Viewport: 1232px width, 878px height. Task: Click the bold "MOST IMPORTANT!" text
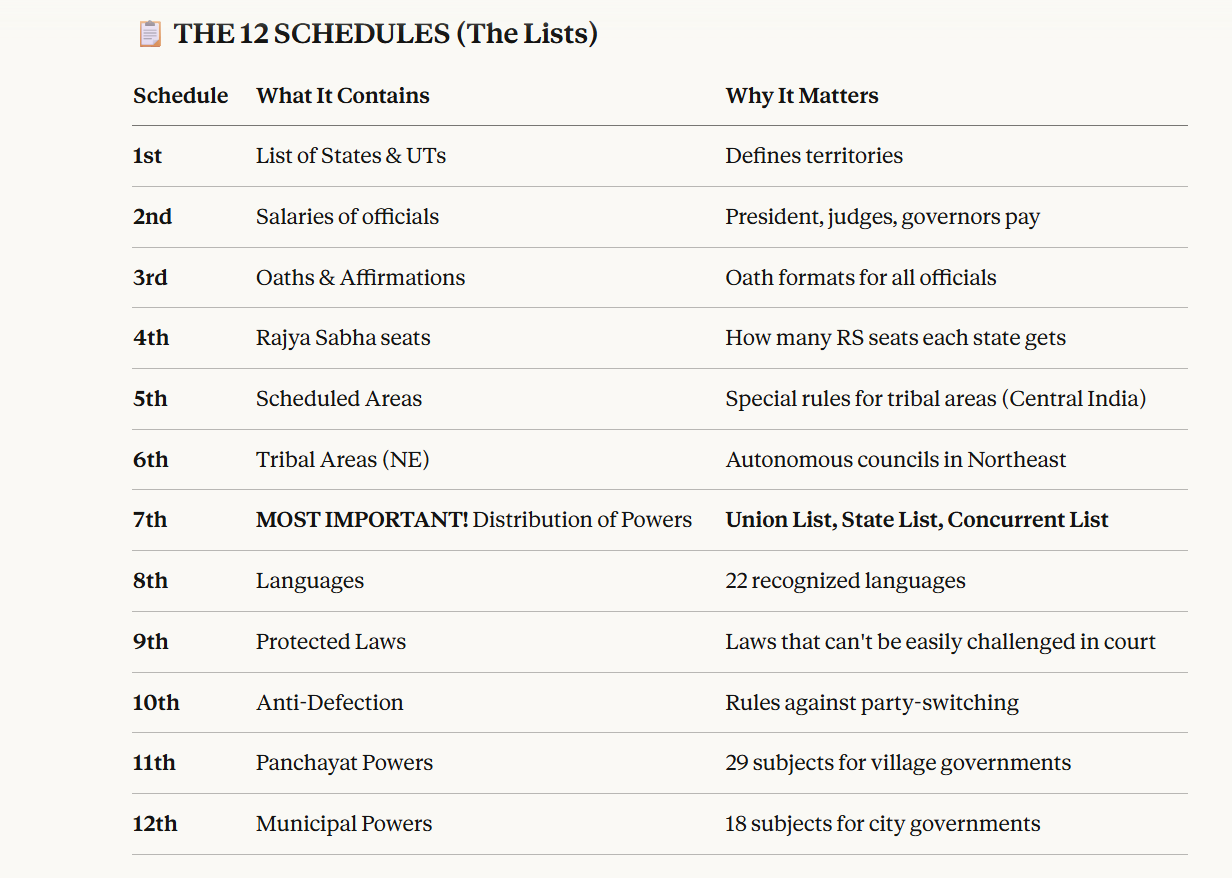click(361, 520)
